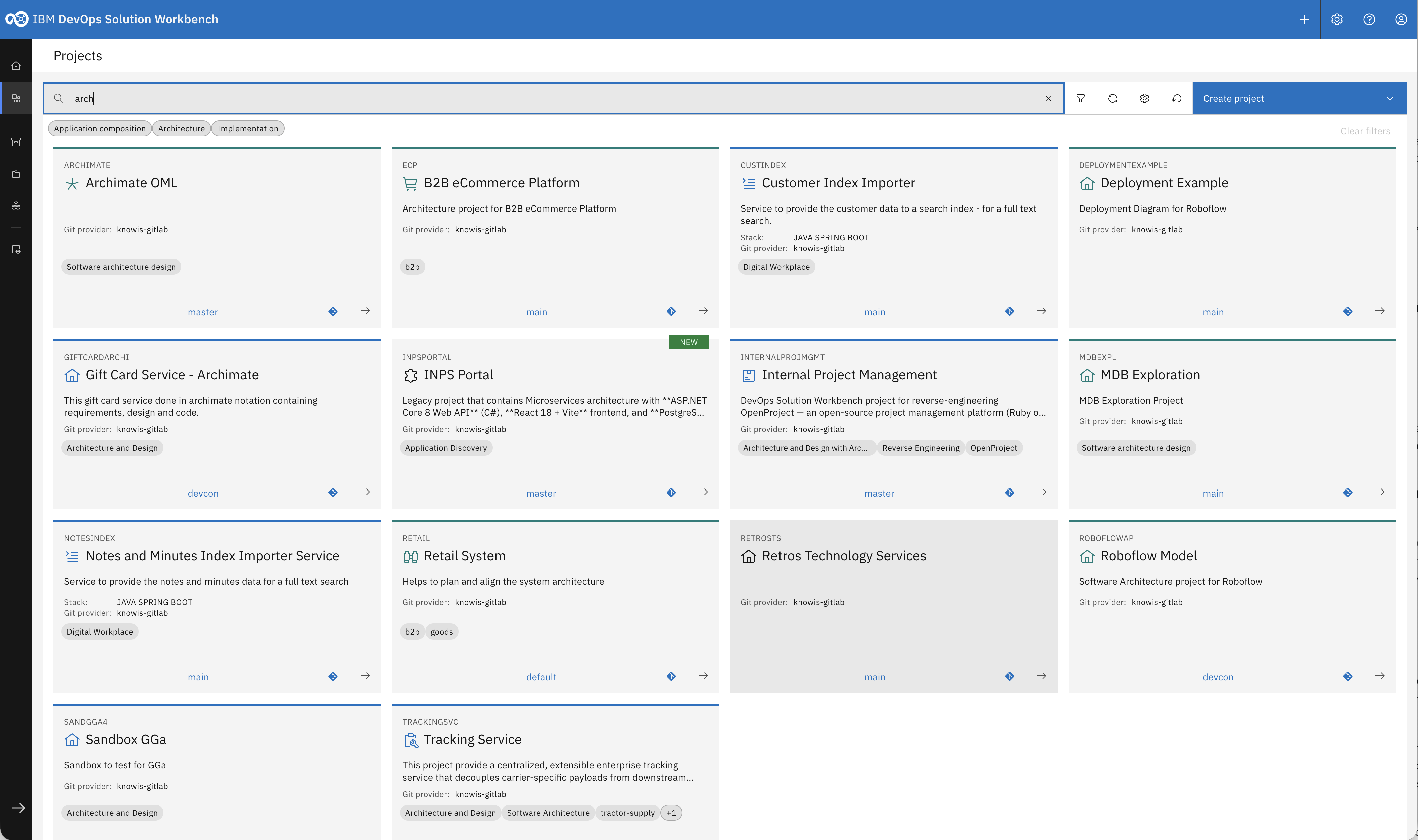
Task: Expand the Create project dropdown chevron
Action: pos(1390,99)
